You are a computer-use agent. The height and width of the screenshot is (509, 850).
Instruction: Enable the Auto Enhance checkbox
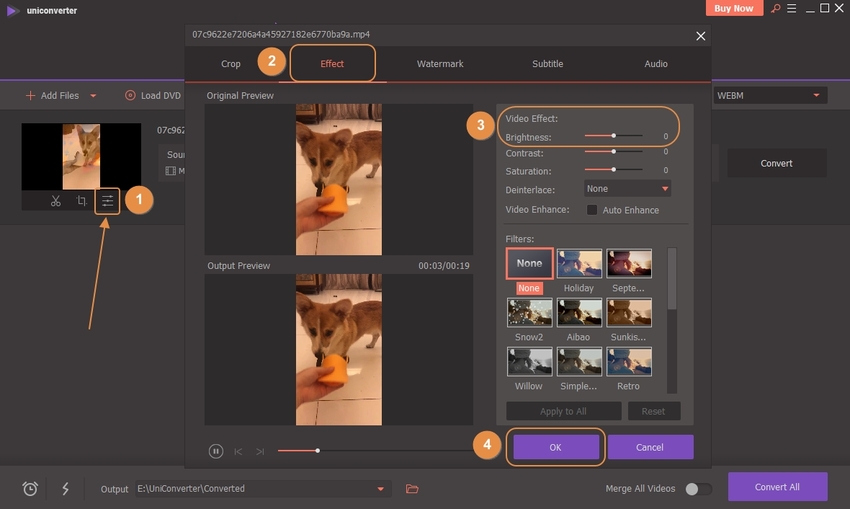pos(592,210)
